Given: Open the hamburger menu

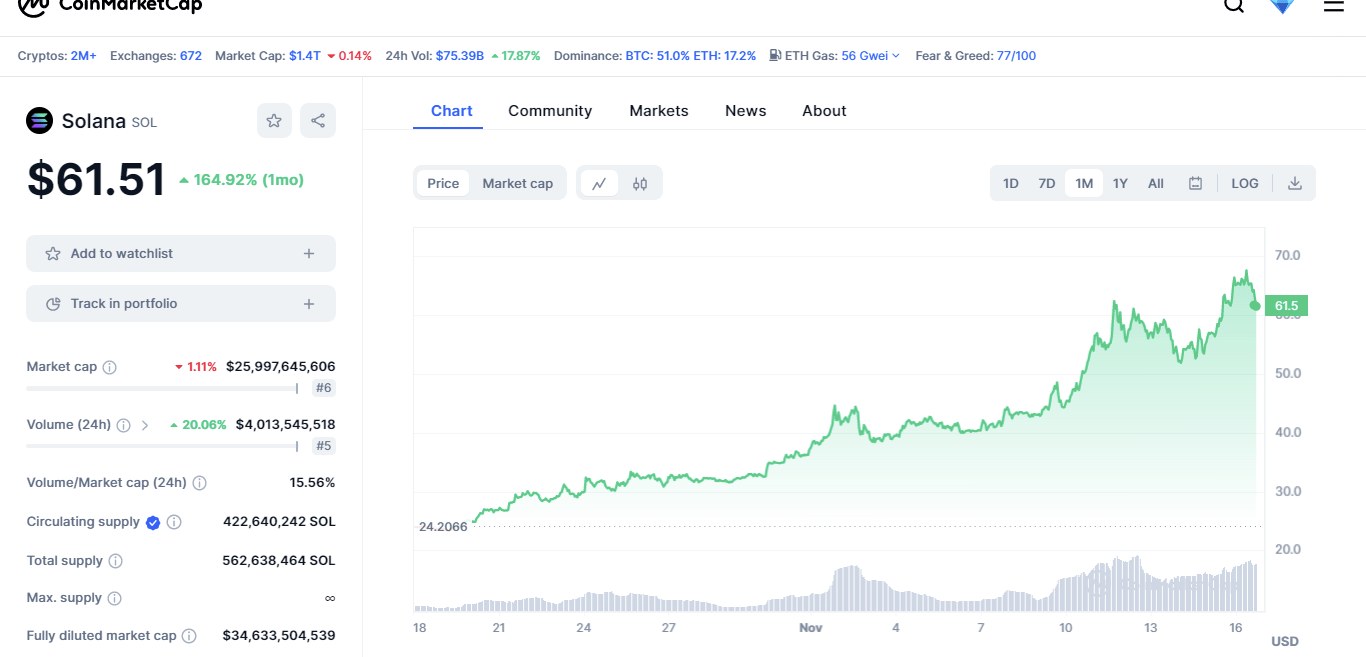Looking at the screenshot, I should click(1334, 5).
